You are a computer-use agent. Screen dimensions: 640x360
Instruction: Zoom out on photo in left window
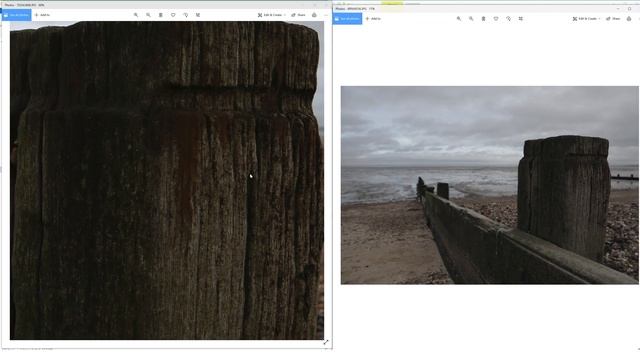tap(148, 15)
